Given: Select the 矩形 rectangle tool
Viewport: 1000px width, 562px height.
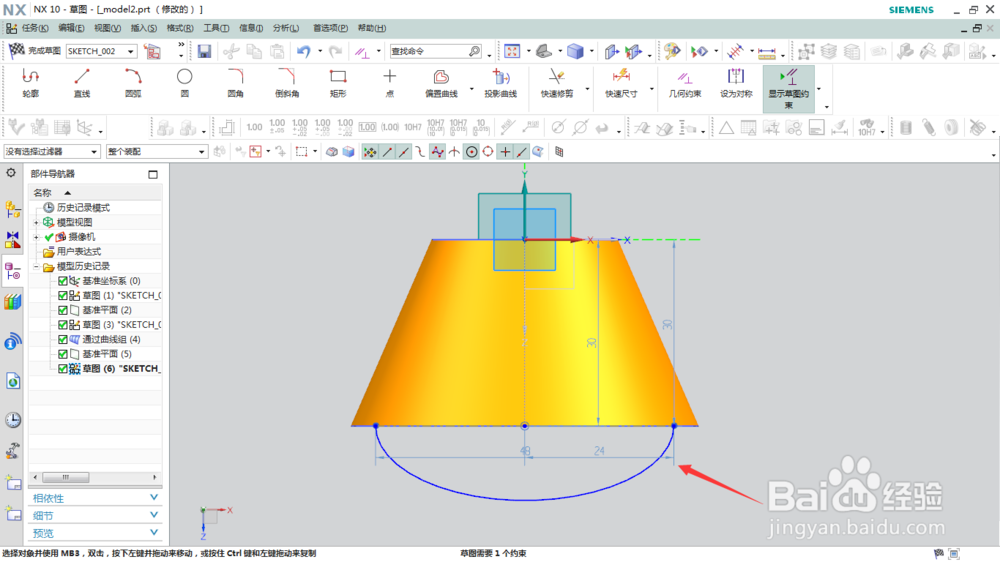Looking at the screenshot, I should tap(338, 83).
